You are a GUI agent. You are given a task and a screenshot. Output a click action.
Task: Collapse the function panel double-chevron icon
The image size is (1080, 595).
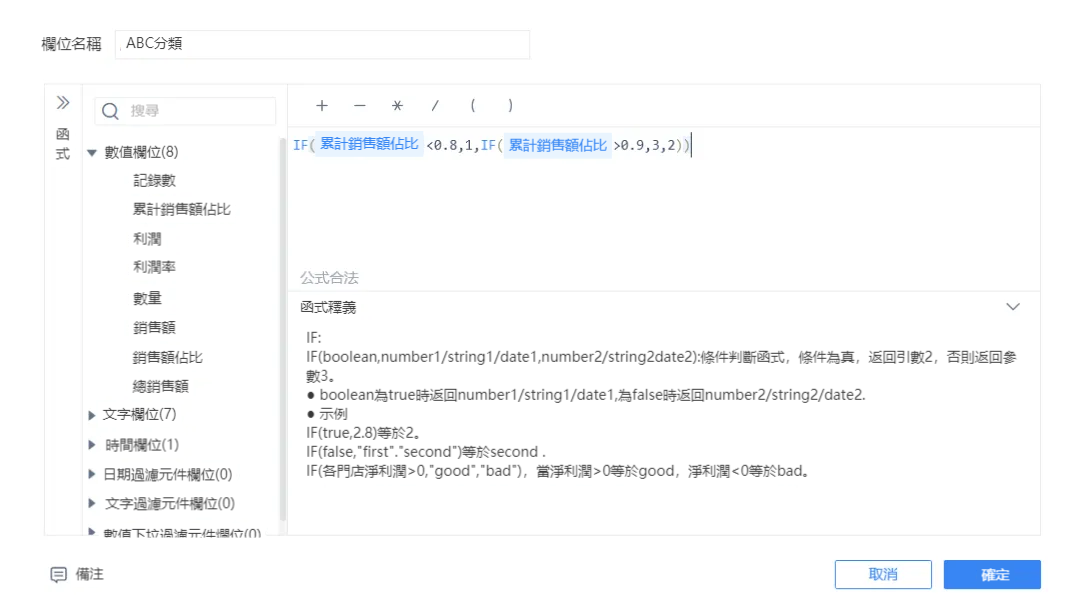[x=63, y=103]
